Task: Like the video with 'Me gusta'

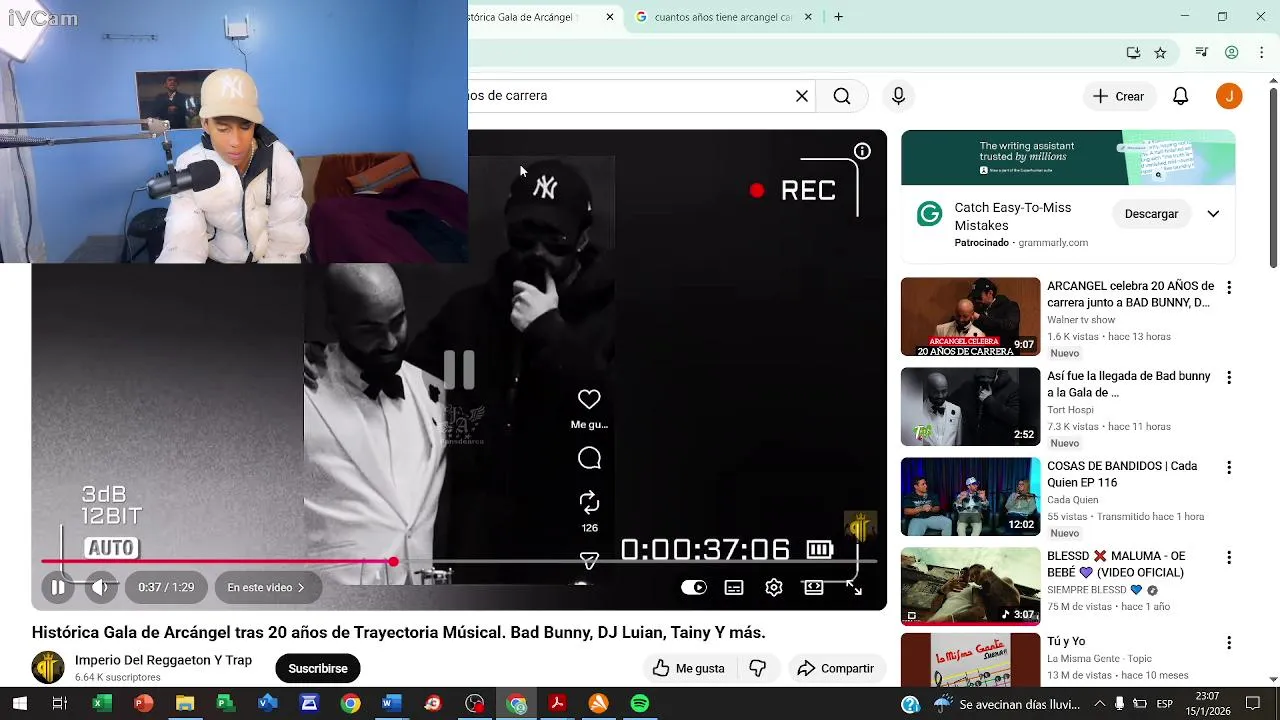Action: (x=689, y=668)
